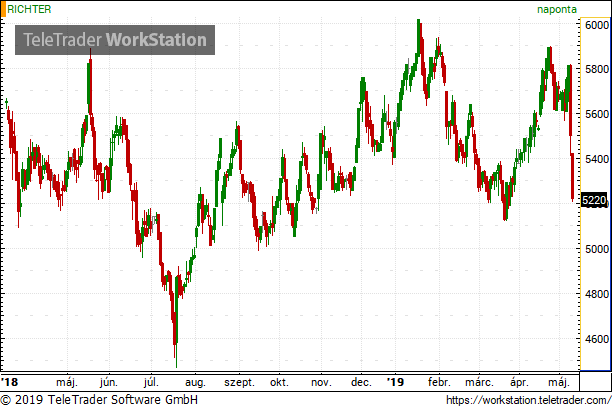The height and width of the screenshot is (409, 612).
Task: Click the 'naponta' interval label
Action: (557, 9)
